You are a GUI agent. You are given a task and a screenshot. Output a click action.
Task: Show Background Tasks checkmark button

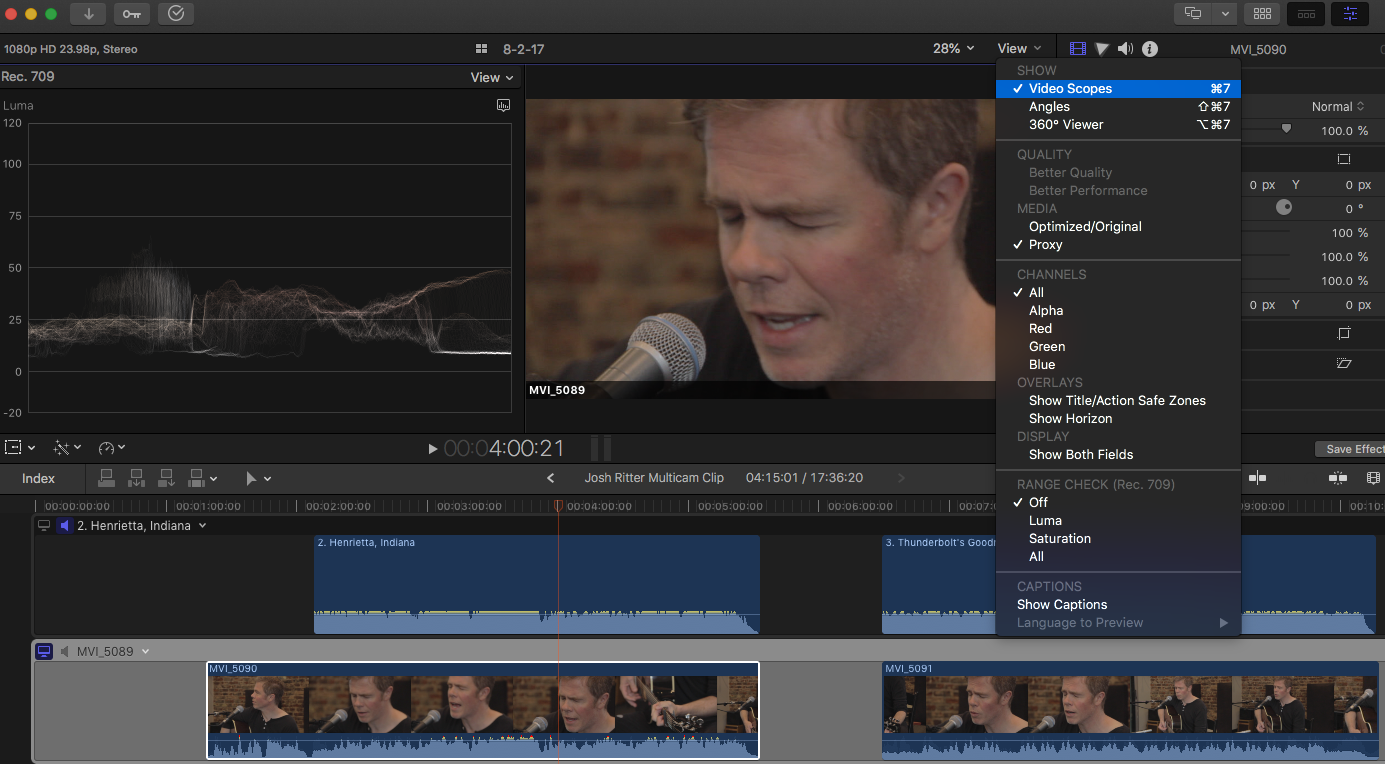point(176,14)
